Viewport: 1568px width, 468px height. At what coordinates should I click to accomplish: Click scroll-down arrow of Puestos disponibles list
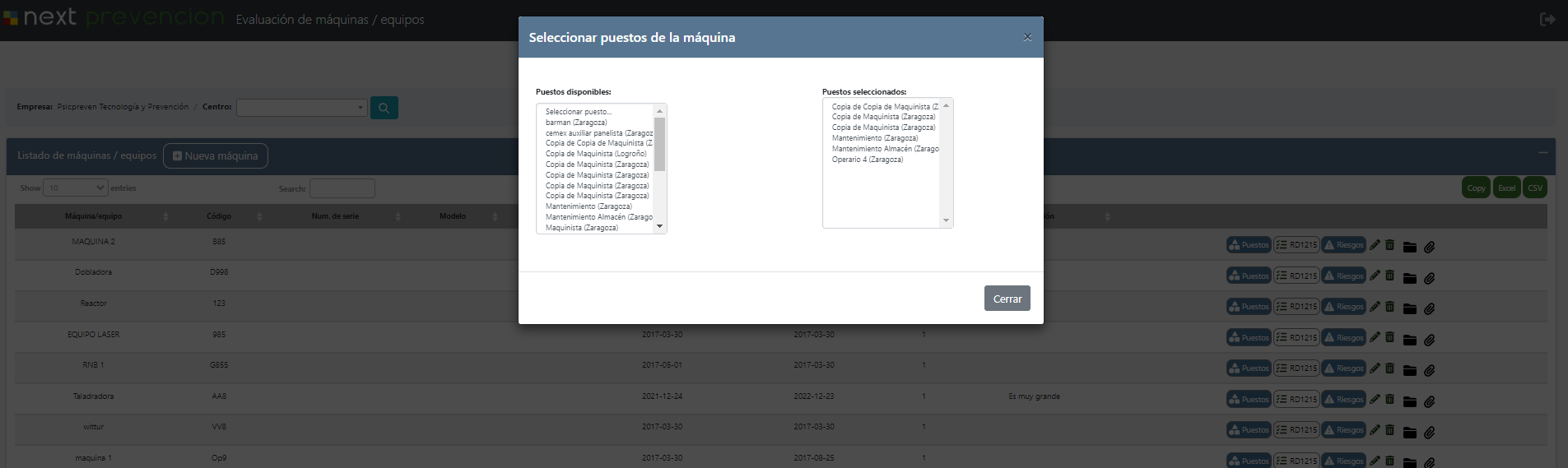tap(659, 227)
